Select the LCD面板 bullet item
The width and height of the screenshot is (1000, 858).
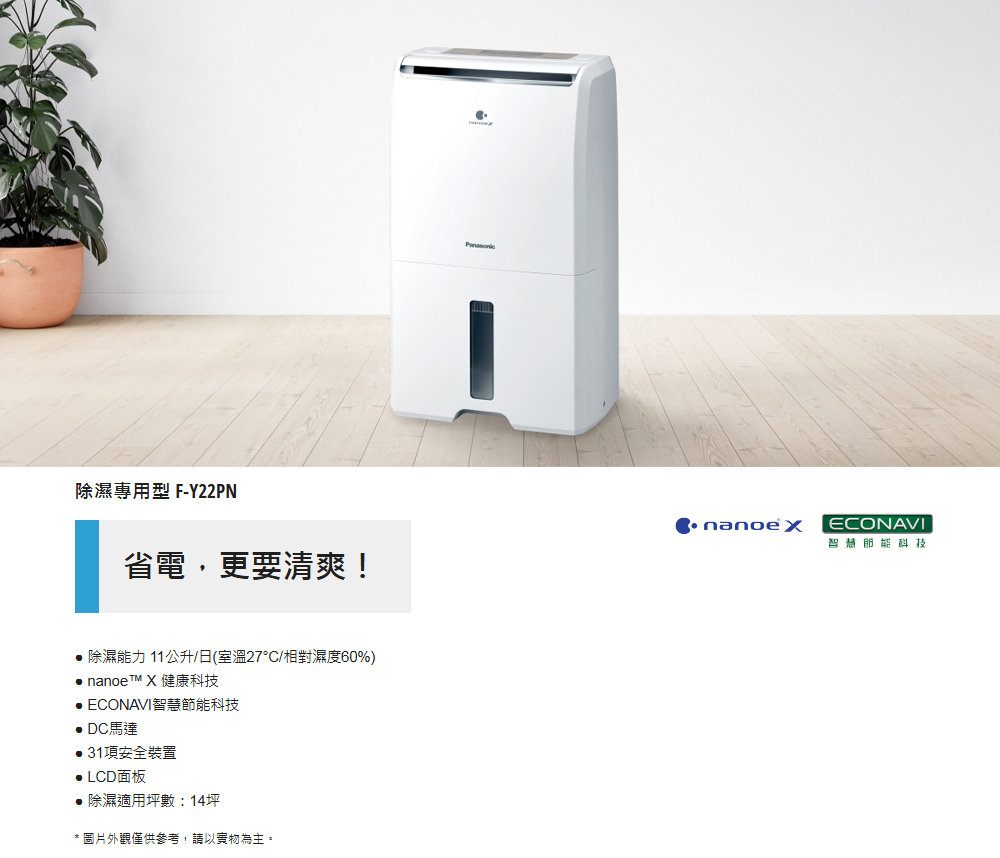point(110,776)
